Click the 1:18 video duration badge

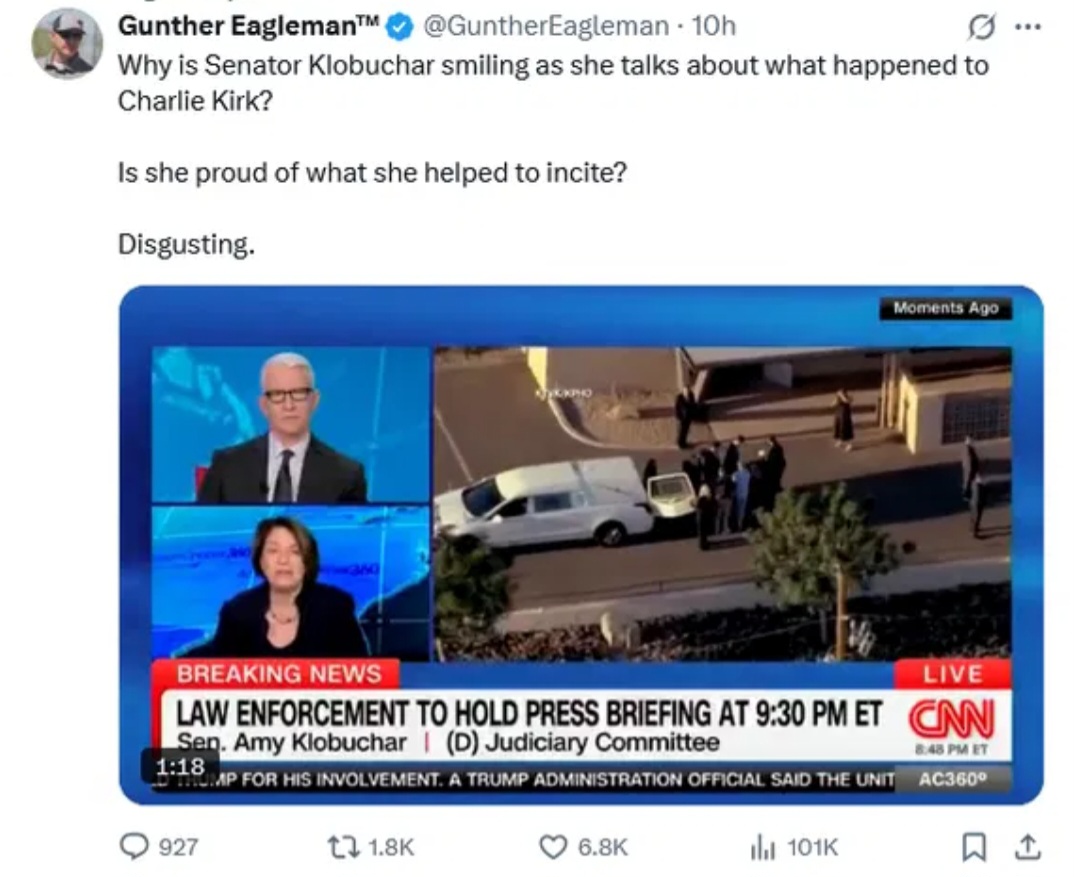coord(180,765)
